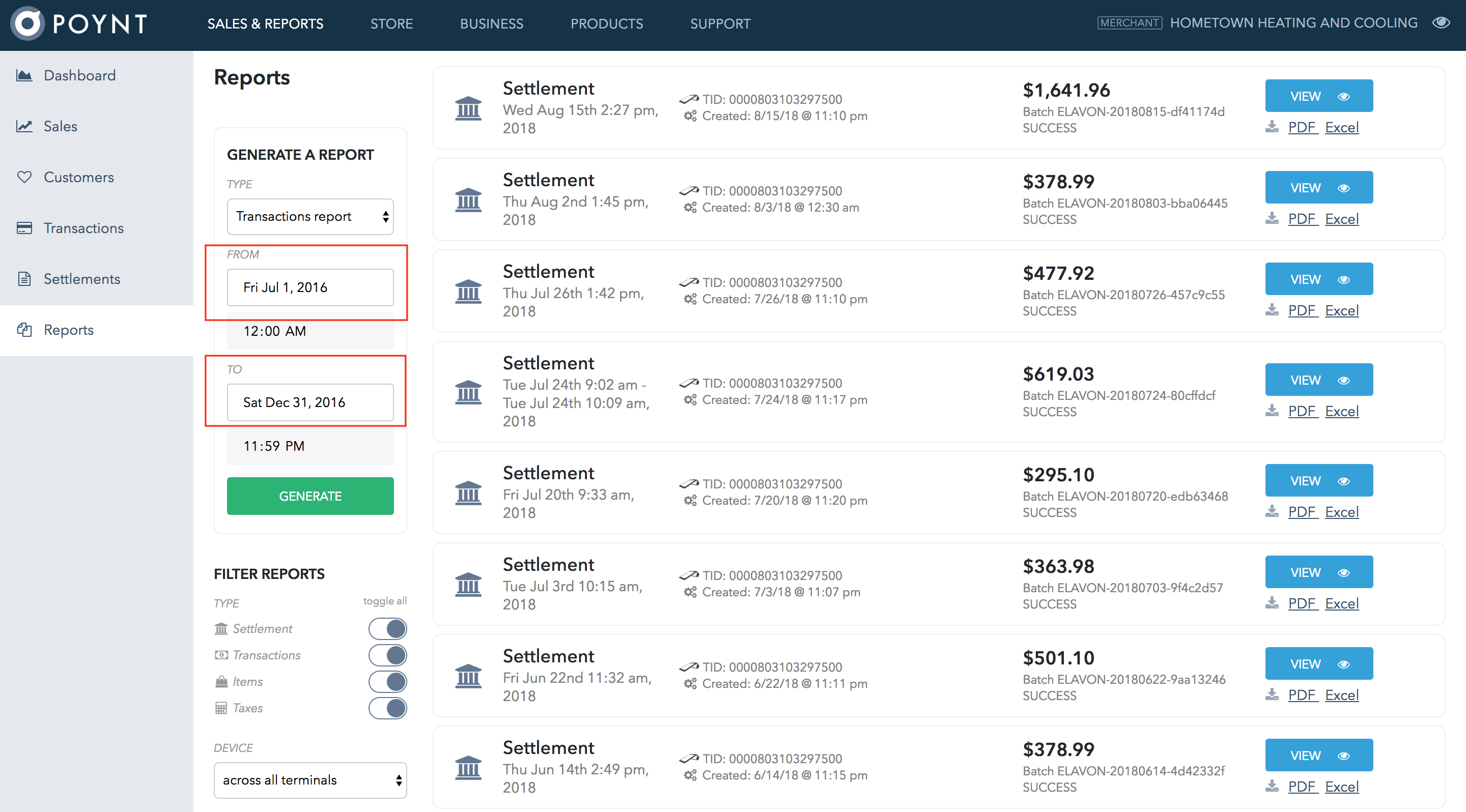The height and width of the screenshot is (812, 1466).
Task: View the $477.92 settlement report
Action: pos(1319,279)
